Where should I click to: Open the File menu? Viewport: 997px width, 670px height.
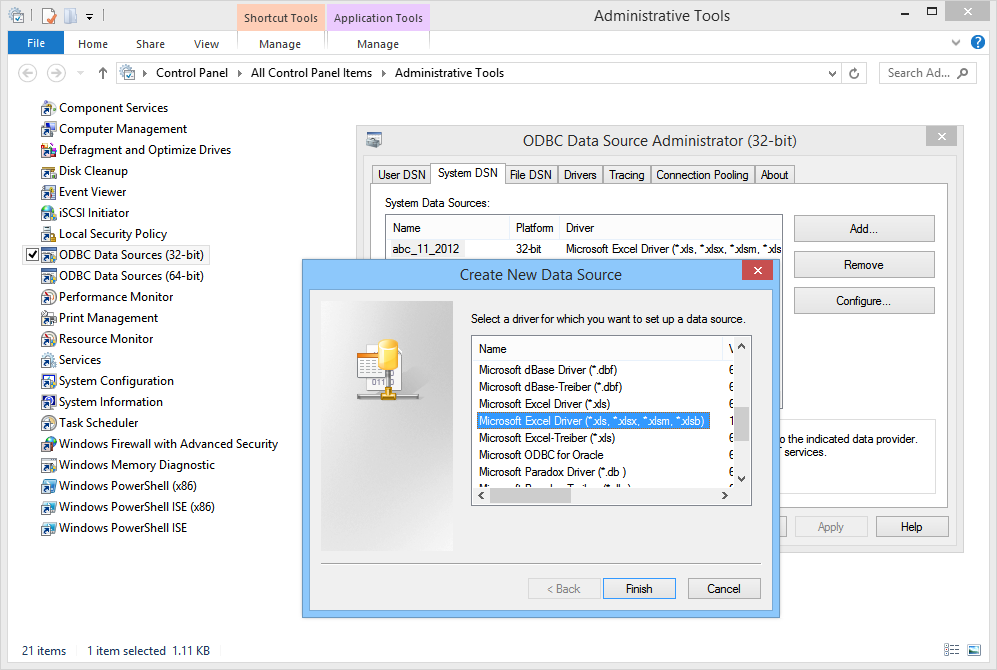pos(36,43)
